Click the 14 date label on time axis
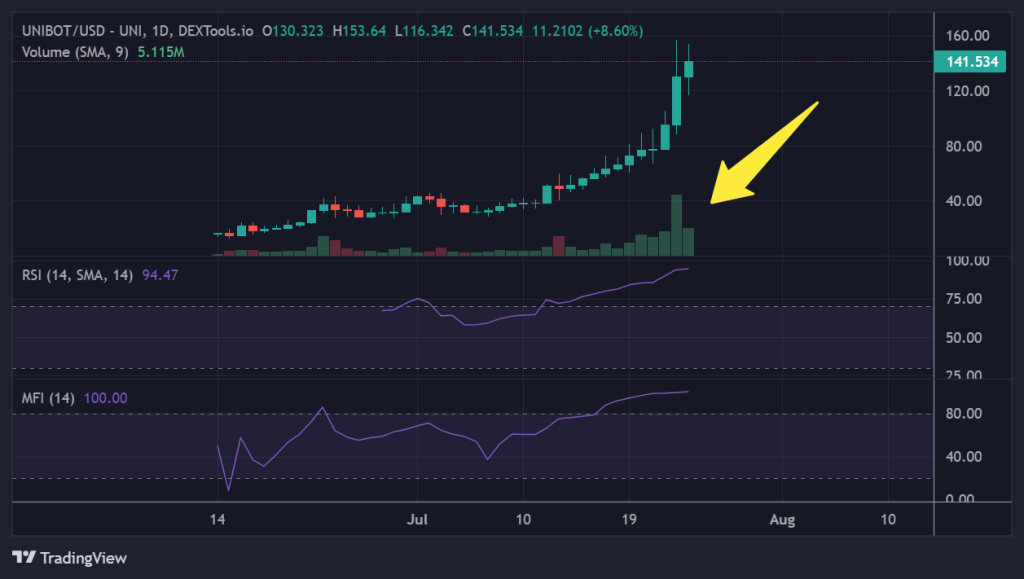The image size is (1024, 579). coord(217,520)
